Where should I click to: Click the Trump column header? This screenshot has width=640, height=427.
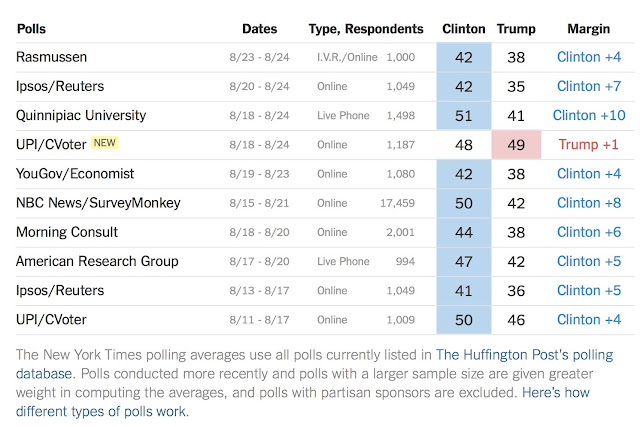click(x=517, y=29)
